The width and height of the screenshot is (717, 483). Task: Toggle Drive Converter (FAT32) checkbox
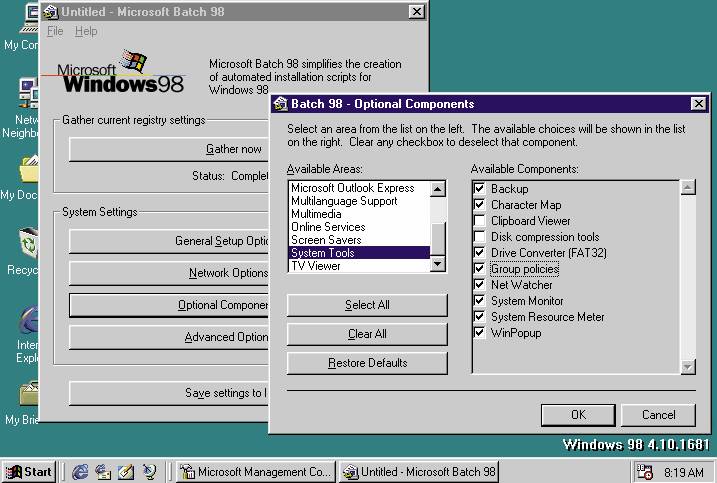tap(479, 252)
